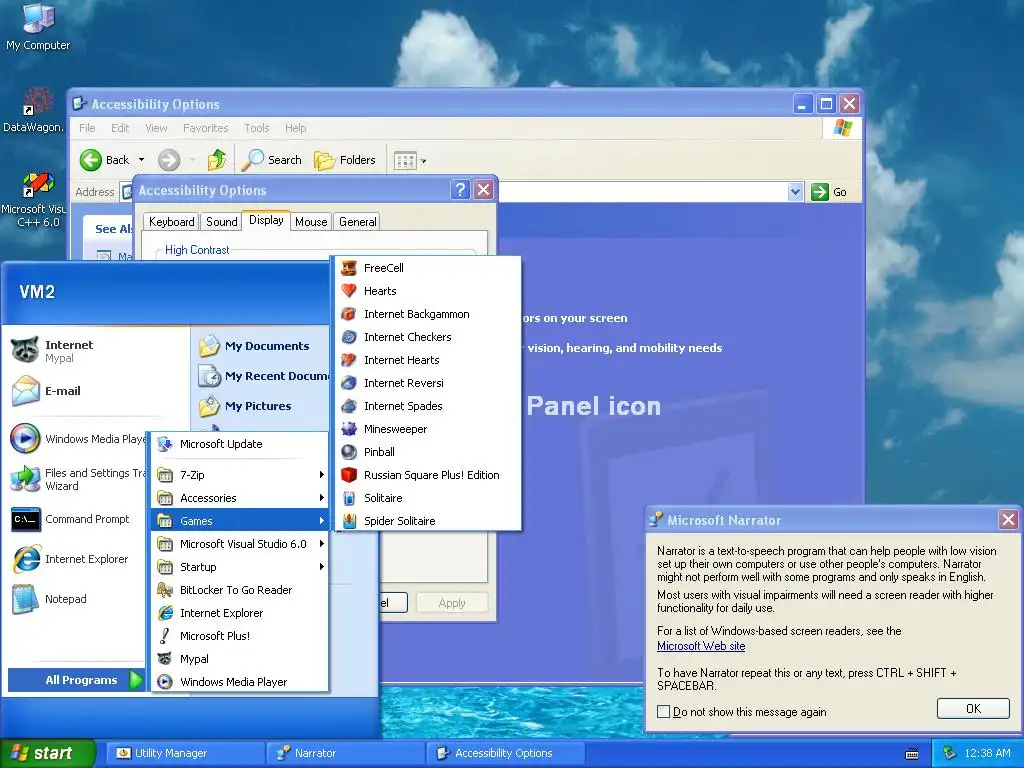The height and width of the screenshot is (768, 1024).
Task: Start Internet Checkers
Action: (x=428, y=336)
